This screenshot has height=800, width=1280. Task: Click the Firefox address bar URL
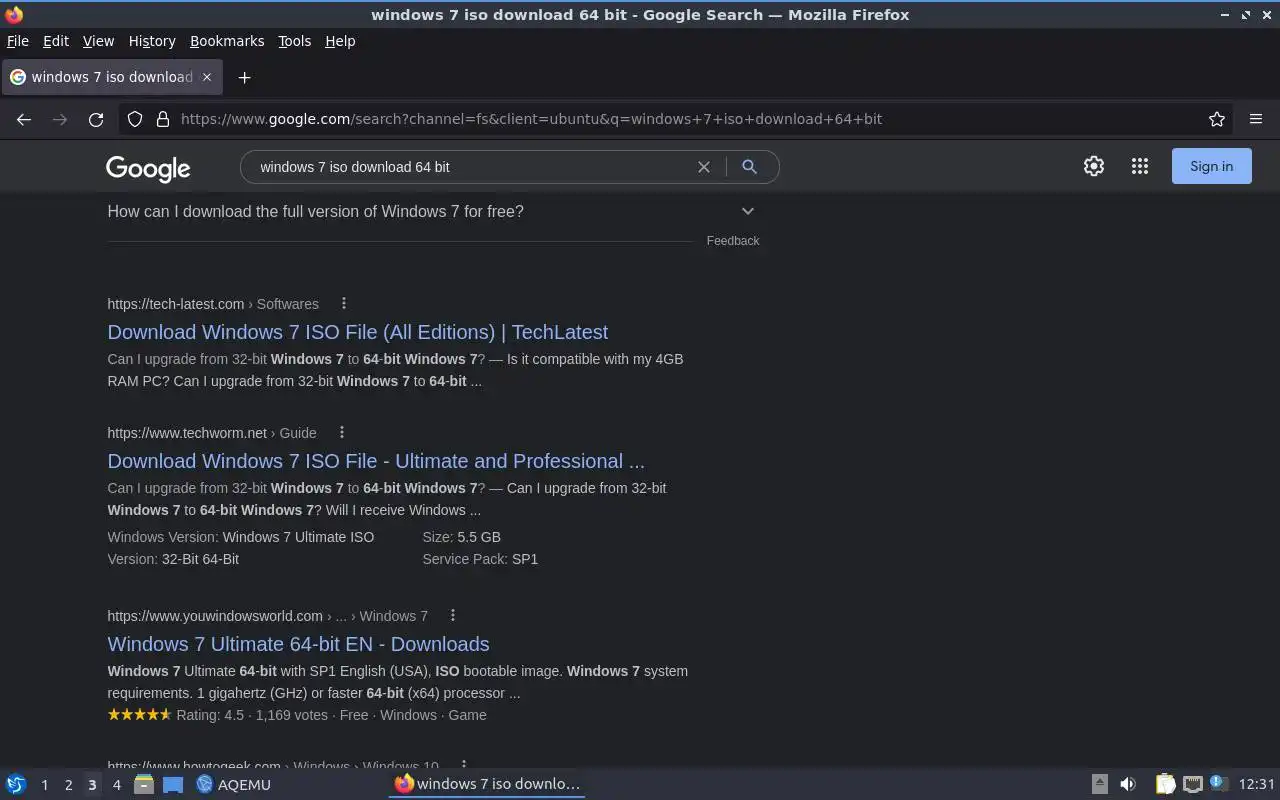click(531, 119)
